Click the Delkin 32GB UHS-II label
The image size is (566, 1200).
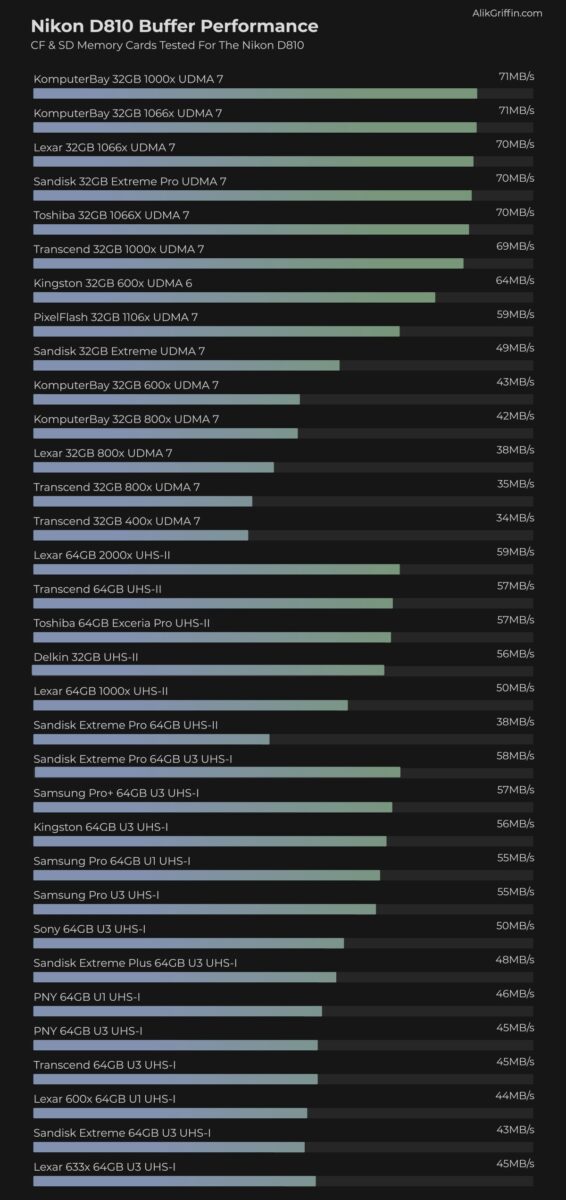[x=86, y=657]
